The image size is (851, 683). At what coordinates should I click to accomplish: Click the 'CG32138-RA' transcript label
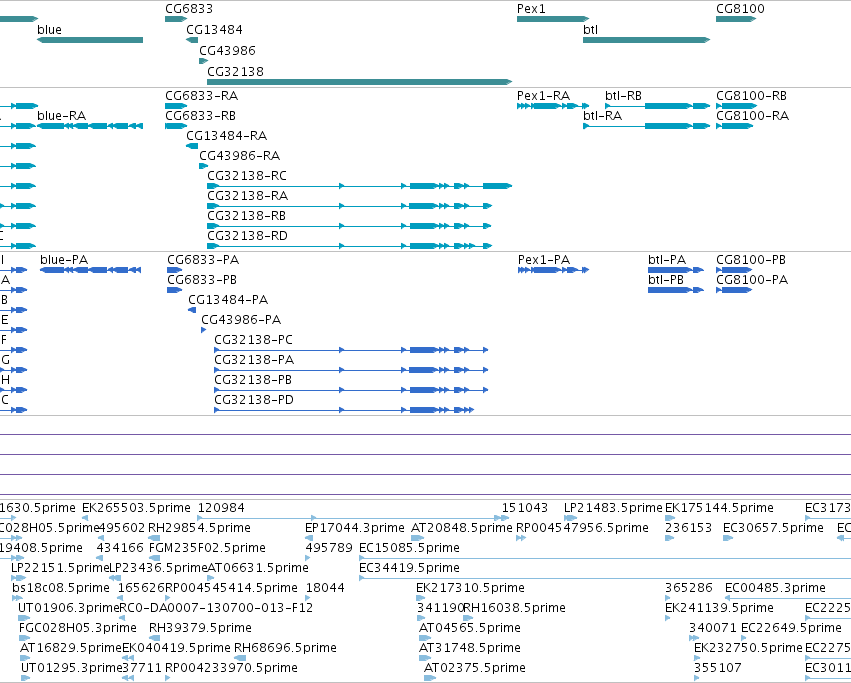[247, 196]
